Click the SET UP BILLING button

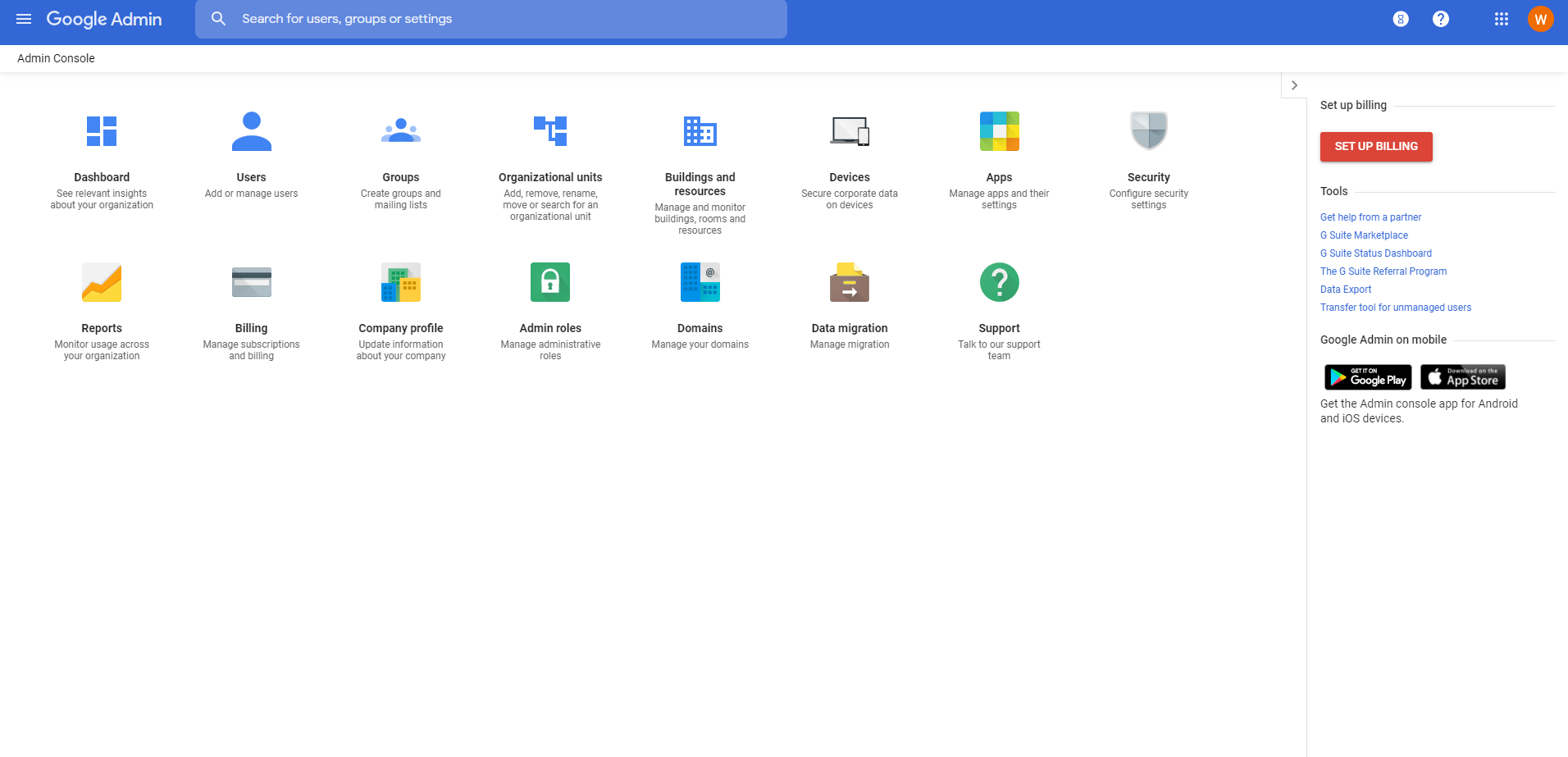tap(1375, 147)
